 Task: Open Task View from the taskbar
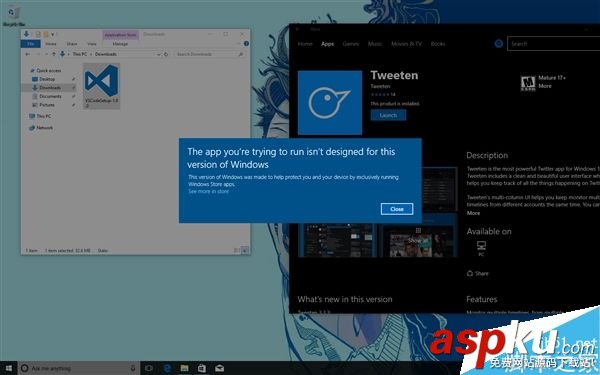click(149, 368)
